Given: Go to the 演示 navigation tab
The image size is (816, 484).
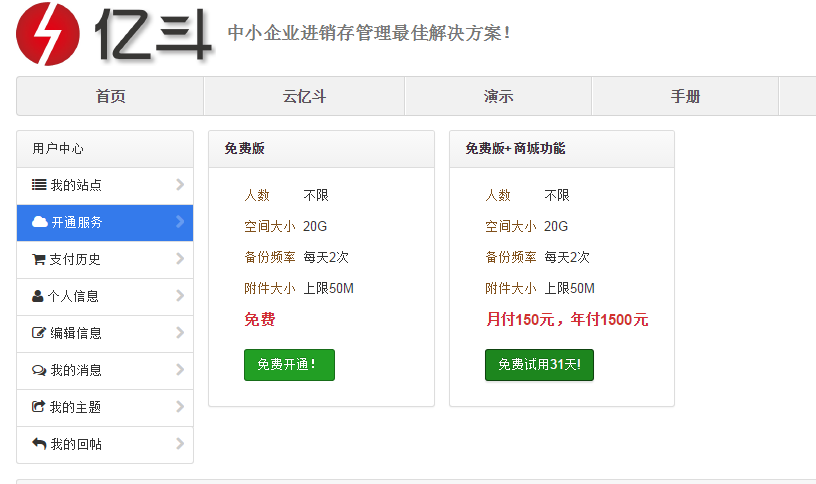Looking at the screenshot, I should [x=498, y=97].
